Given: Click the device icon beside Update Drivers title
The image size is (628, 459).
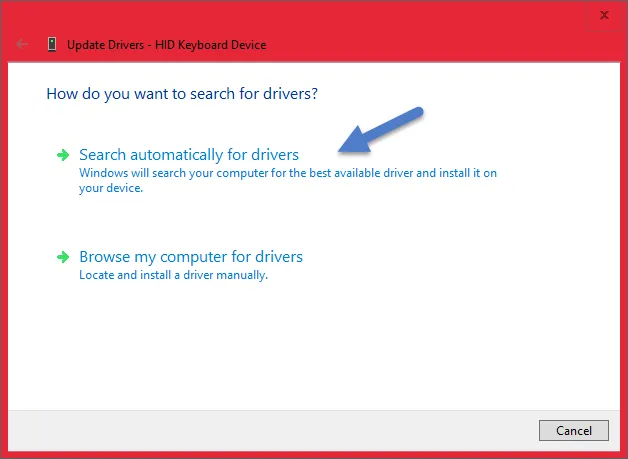Looking at the screenshot, I should [x=52, y=44].
